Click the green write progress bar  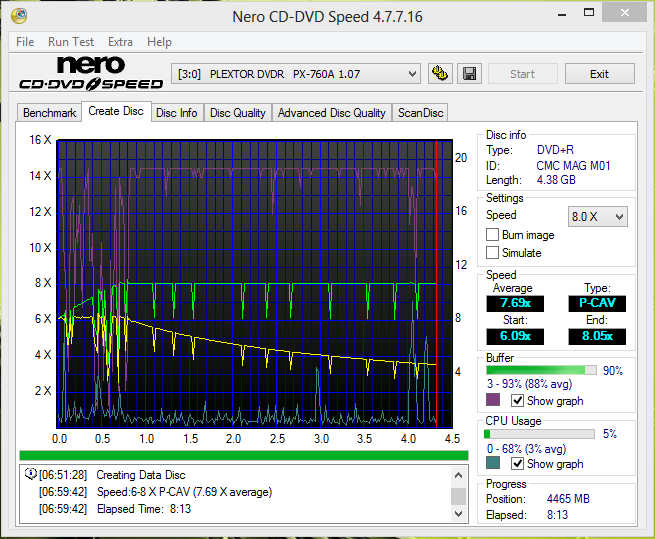point(244,455)
